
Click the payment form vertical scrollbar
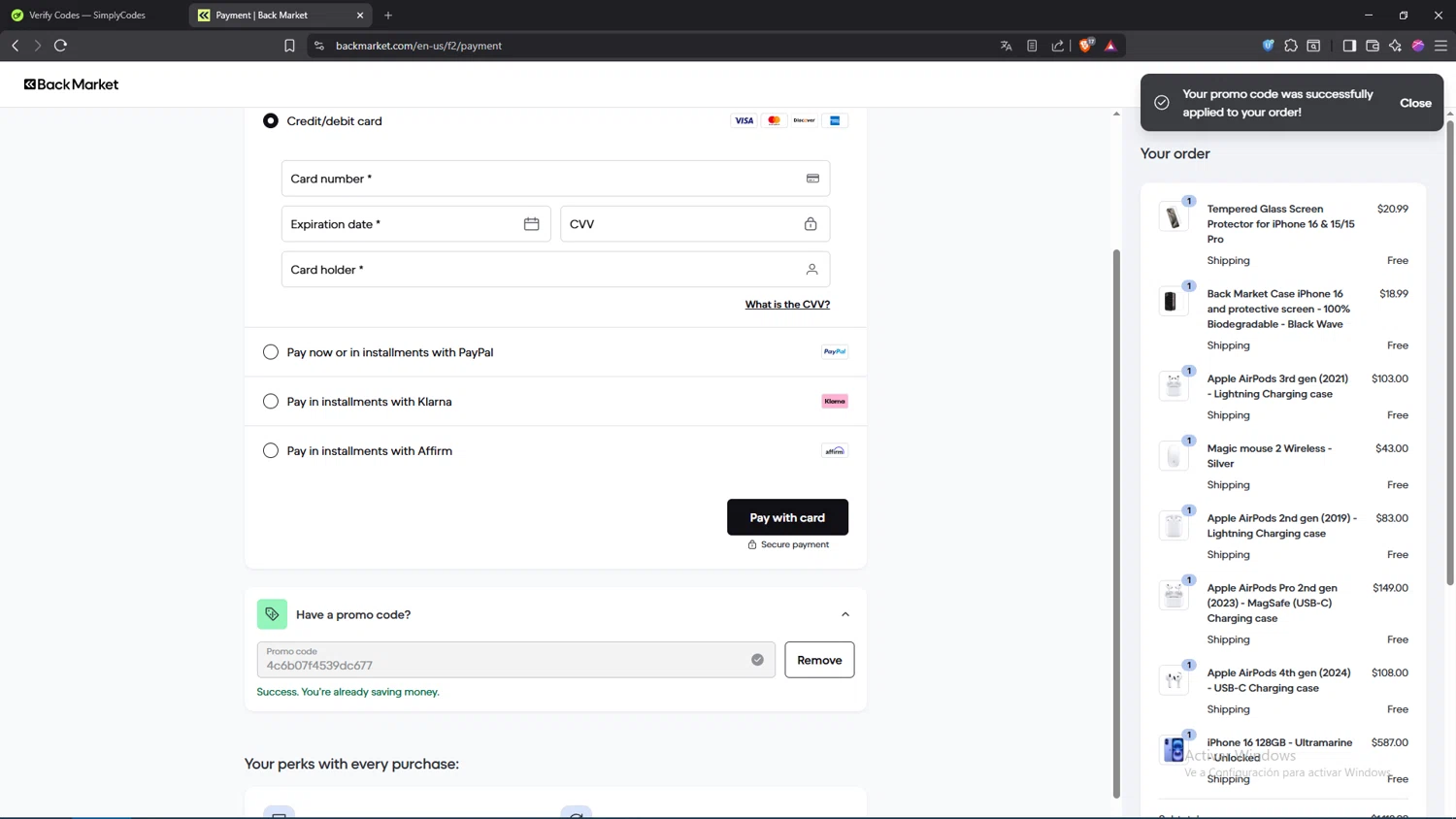pos(1116,524)
